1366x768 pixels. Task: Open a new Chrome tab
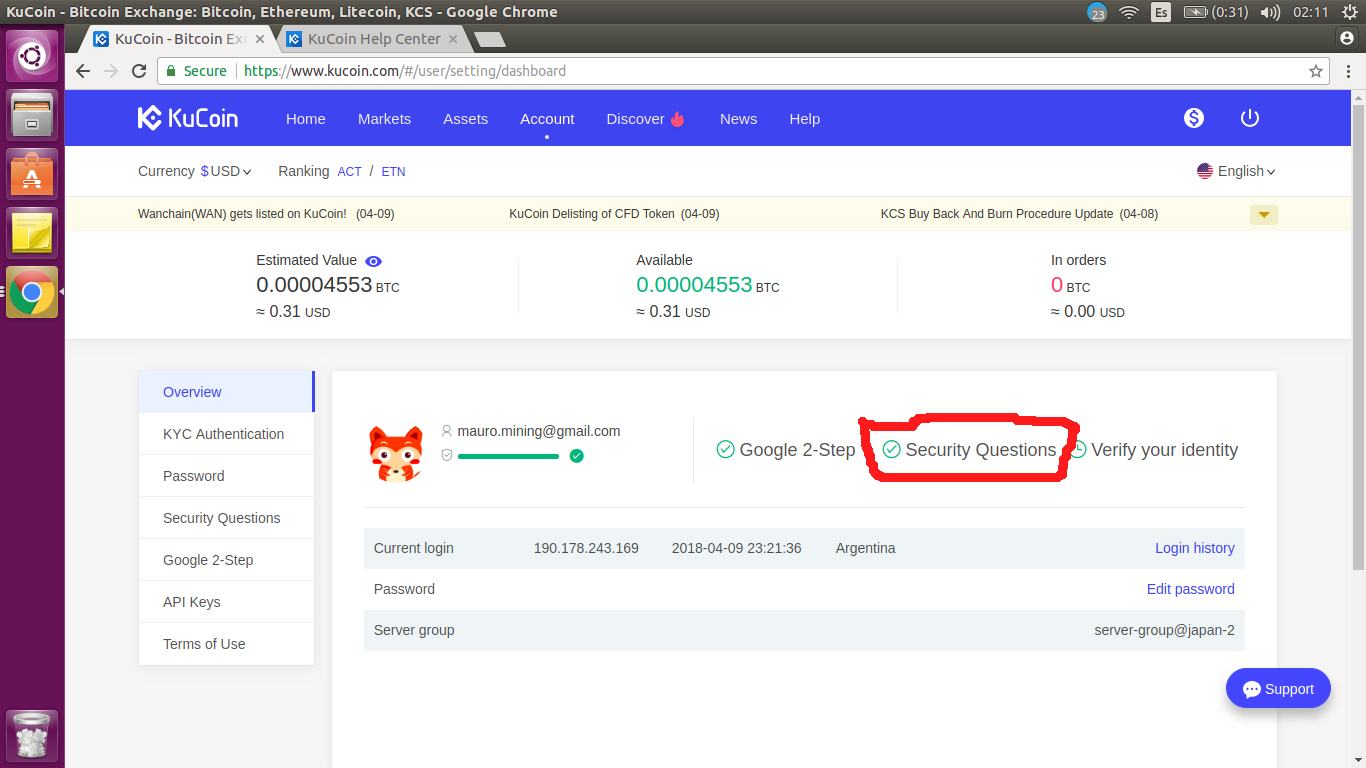[489, 40]
